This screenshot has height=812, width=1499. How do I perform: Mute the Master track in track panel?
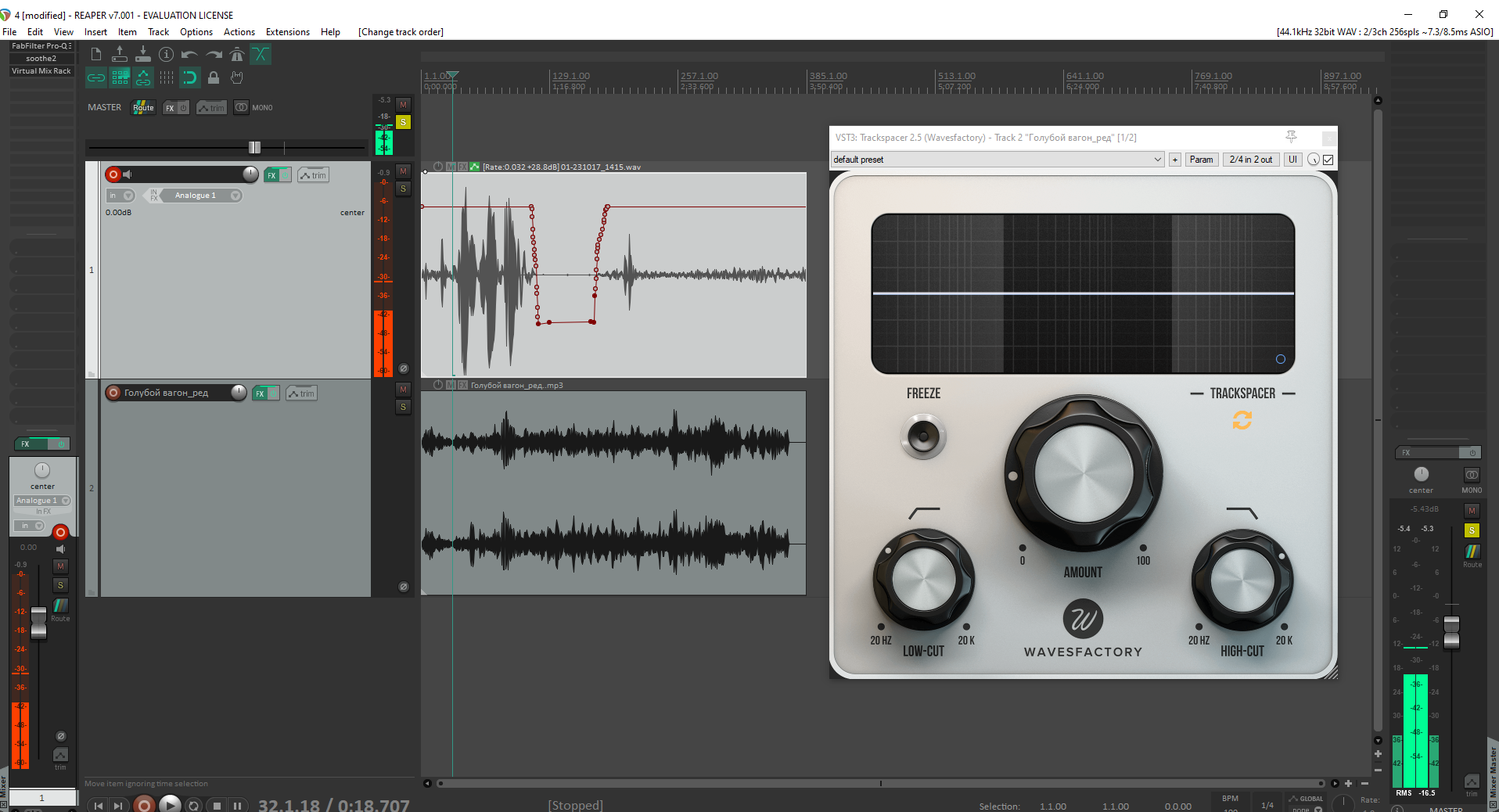(403, 105)
